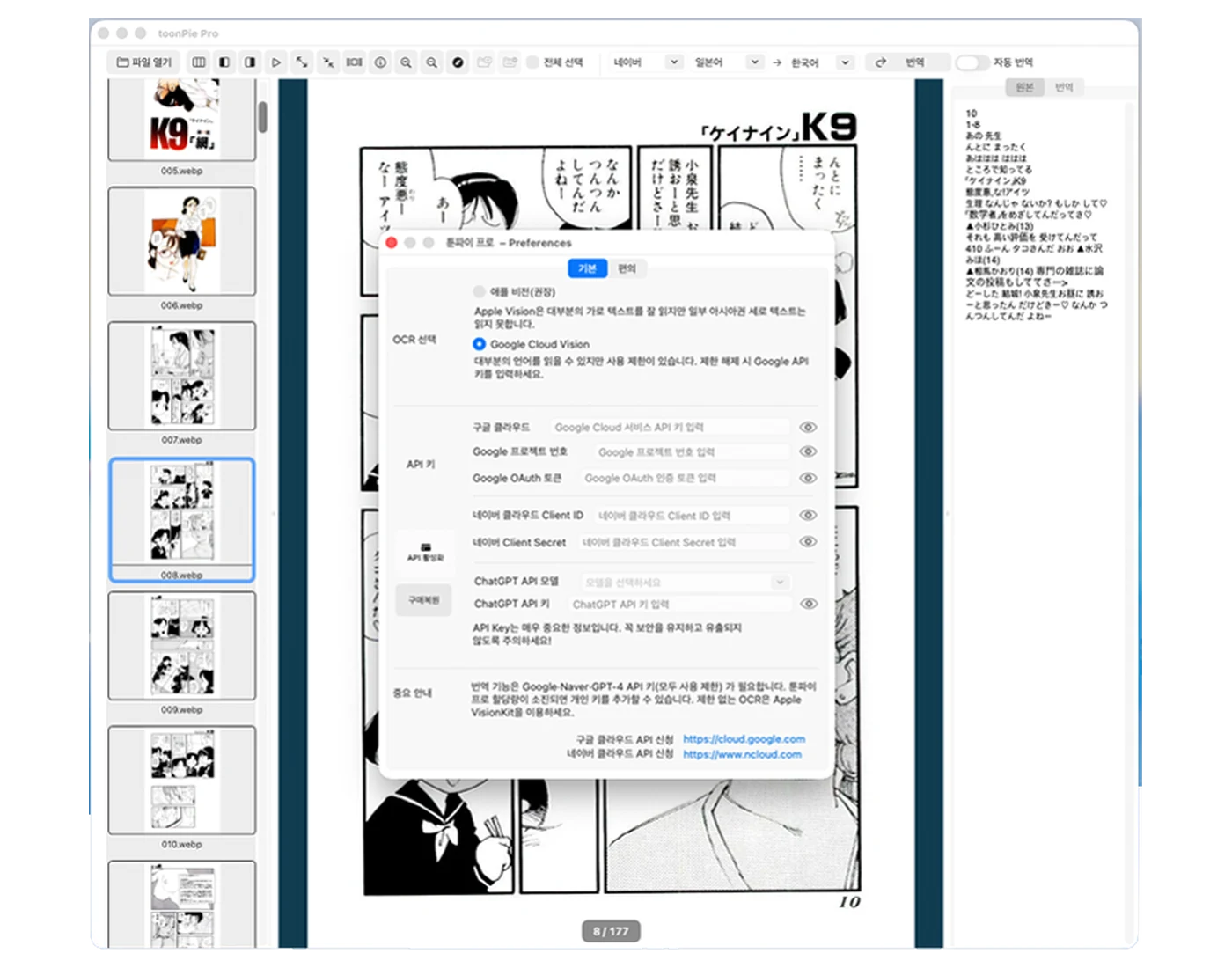Reveal the Google 프로젝트 번호 with eye icon

[808, 451]
